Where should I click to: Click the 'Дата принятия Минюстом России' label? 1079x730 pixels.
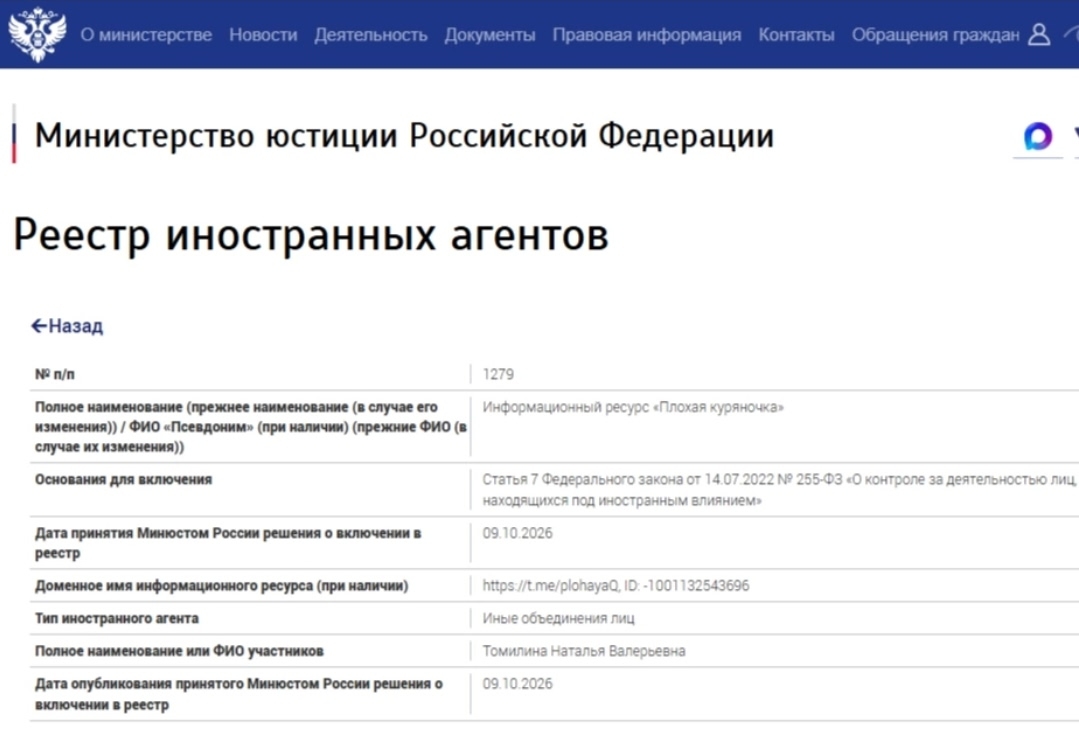228,543
